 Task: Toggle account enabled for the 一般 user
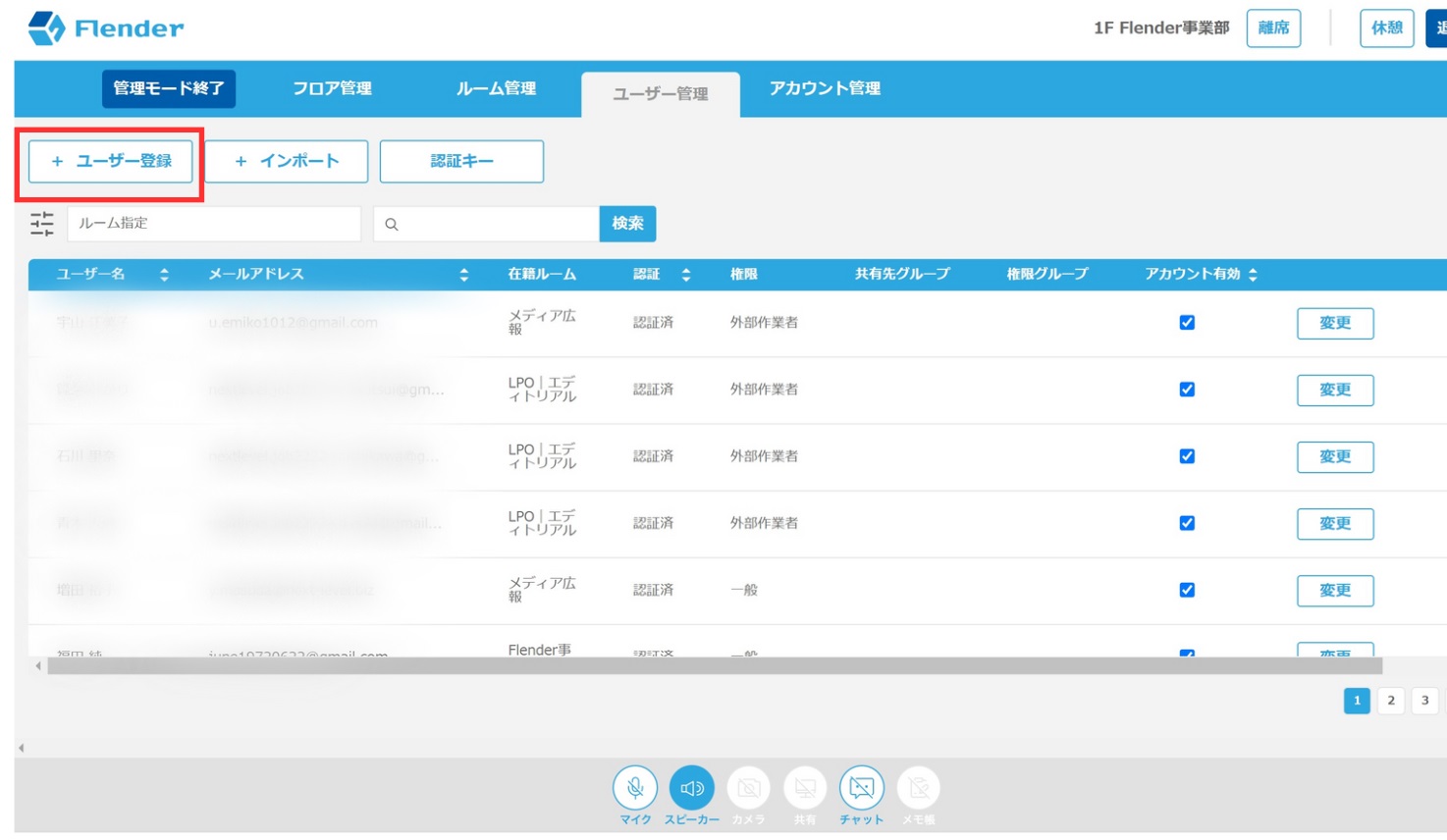(1187, 590)
